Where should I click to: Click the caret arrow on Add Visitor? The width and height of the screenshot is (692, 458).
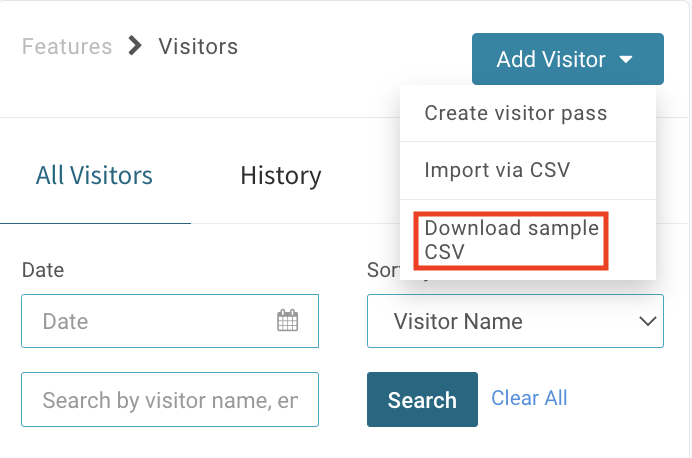coord(626,59)
